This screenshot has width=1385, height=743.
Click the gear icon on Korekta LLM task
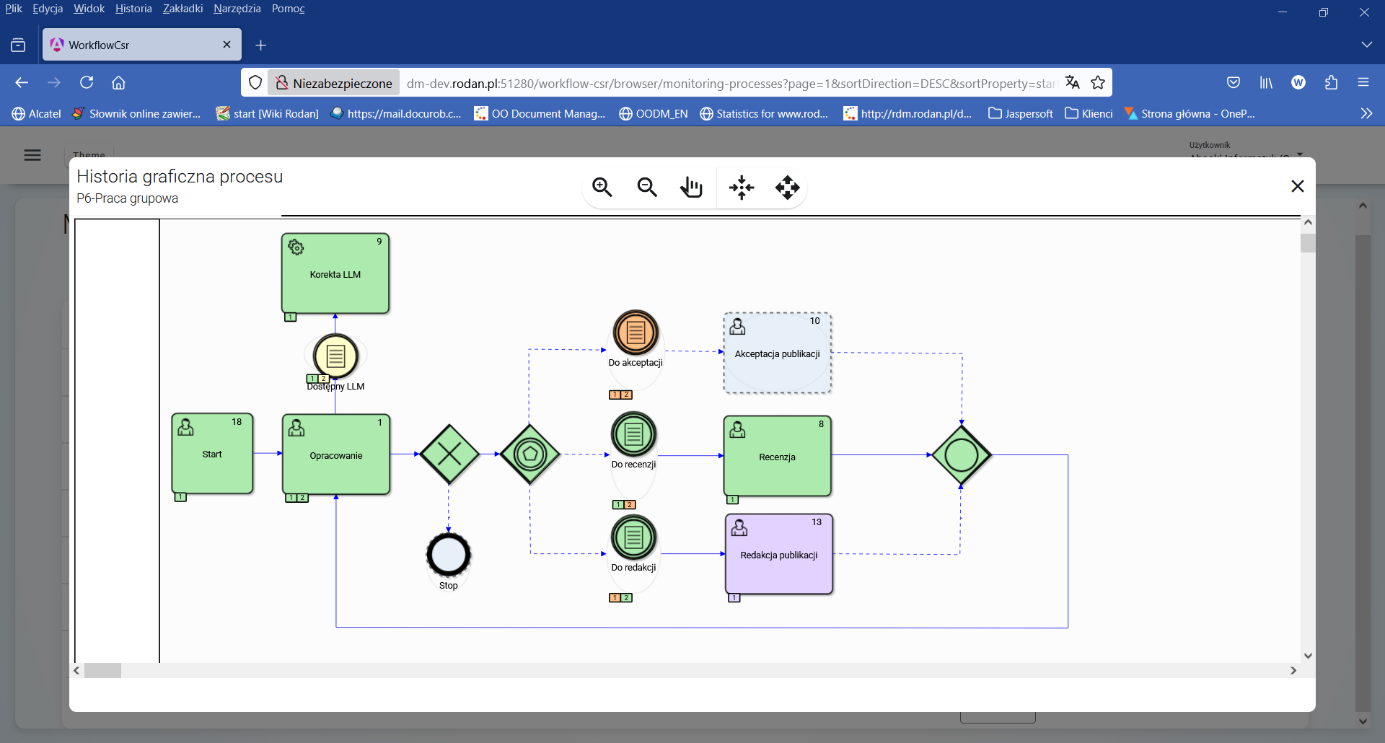(x=295, y=244)
